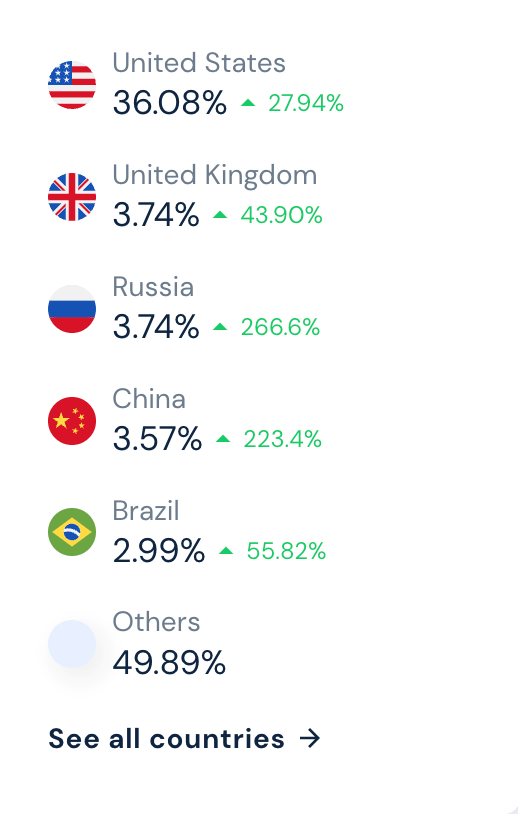Screen dimensions: 518x814
Task: Click the light blue Others circle
Action: tap(72, 644)
